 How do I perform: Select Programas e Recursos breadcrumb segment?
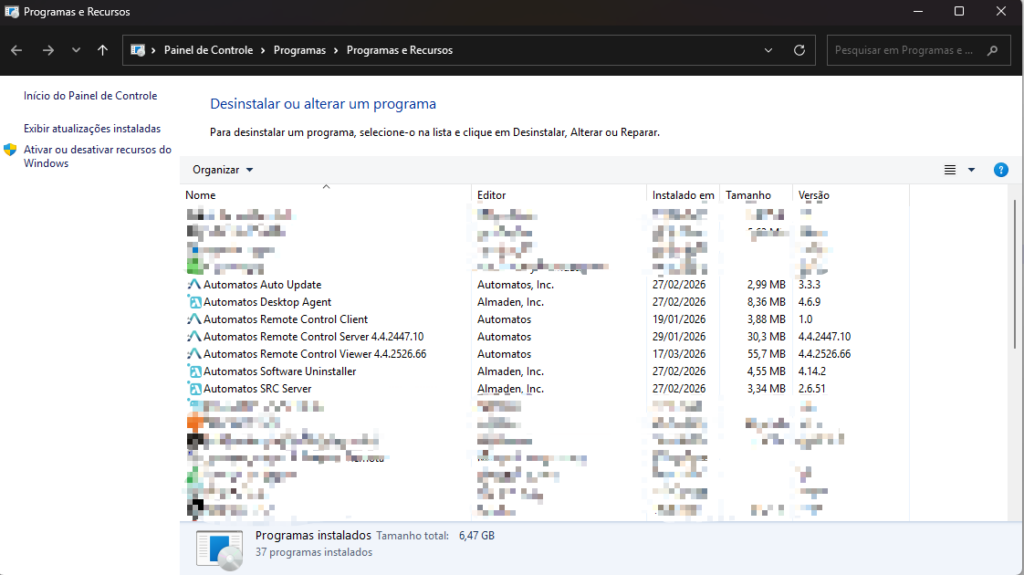point(399,50)
